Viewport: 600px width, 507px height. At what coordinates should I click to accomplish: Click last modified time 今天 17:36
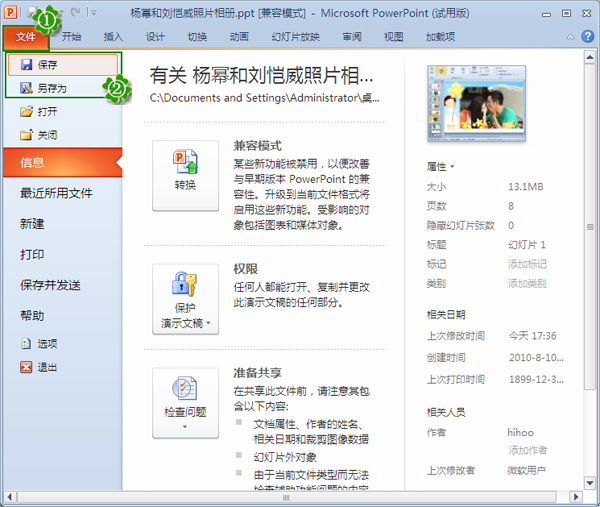(532, 336)
